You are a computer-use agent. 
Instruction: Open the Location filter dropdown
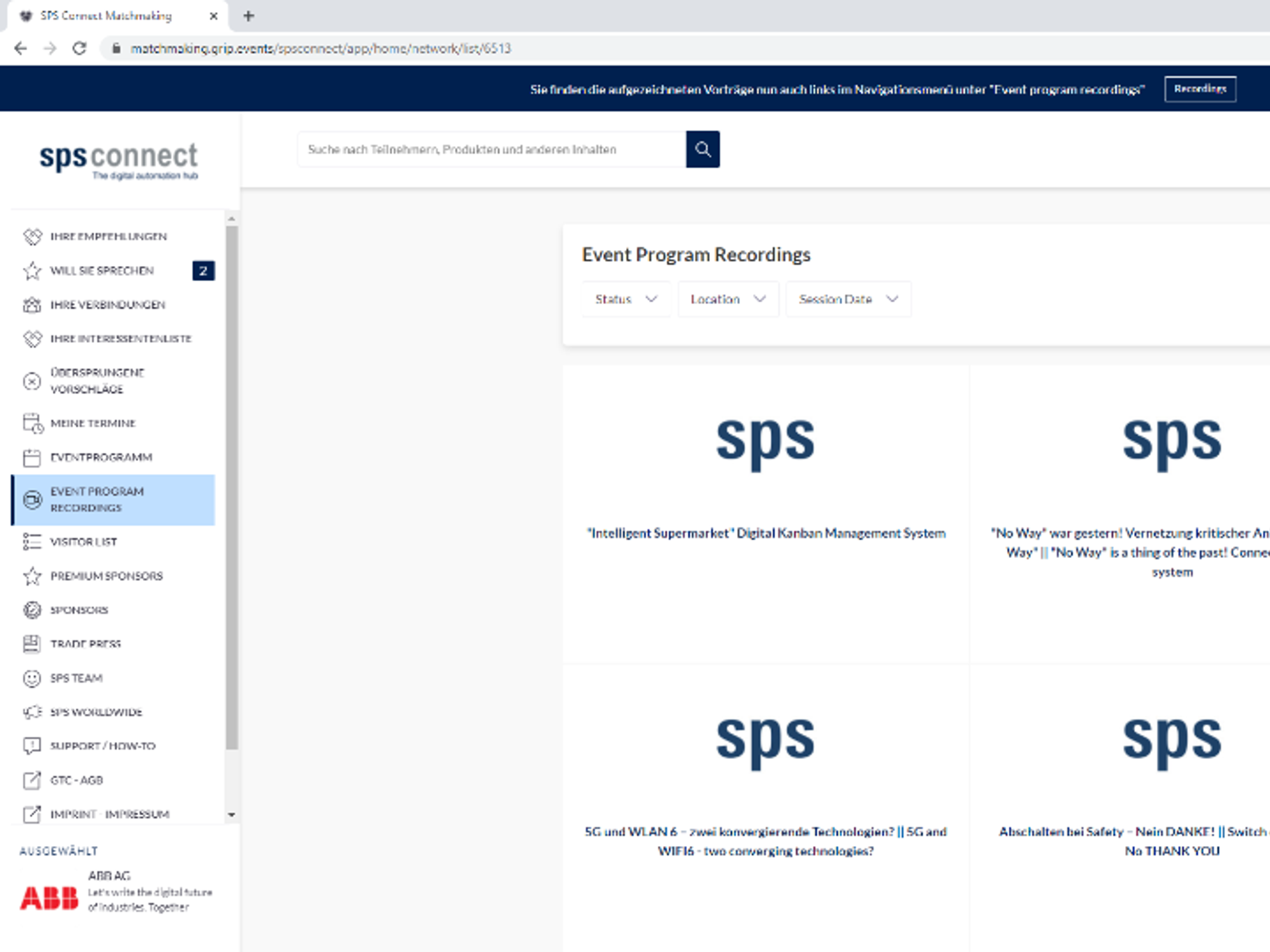point(728,299)
